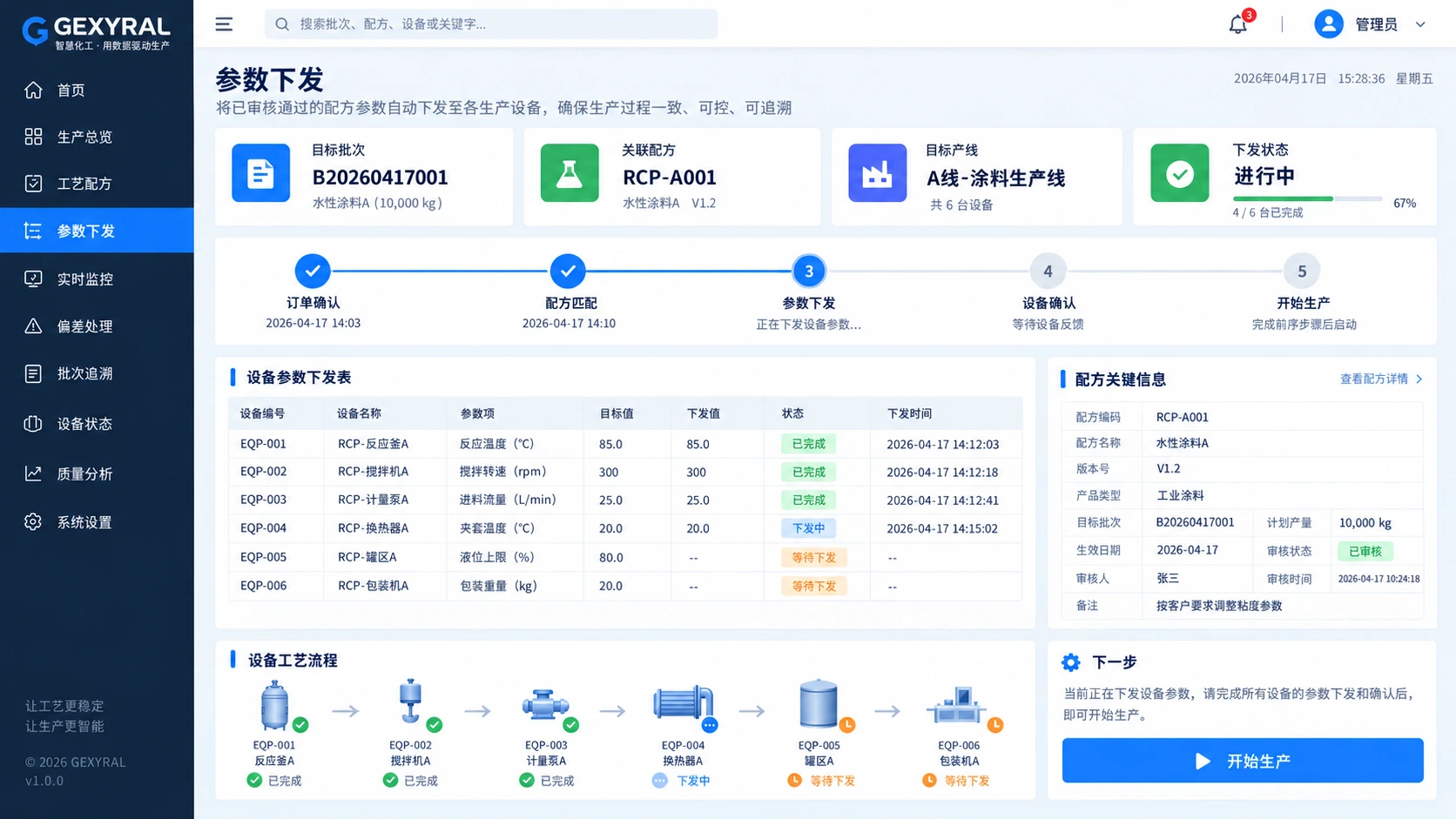Click the 已完成 status tag for EQP-002
The width and height of the screenshot is (1456, 819).
coord(808,472)
